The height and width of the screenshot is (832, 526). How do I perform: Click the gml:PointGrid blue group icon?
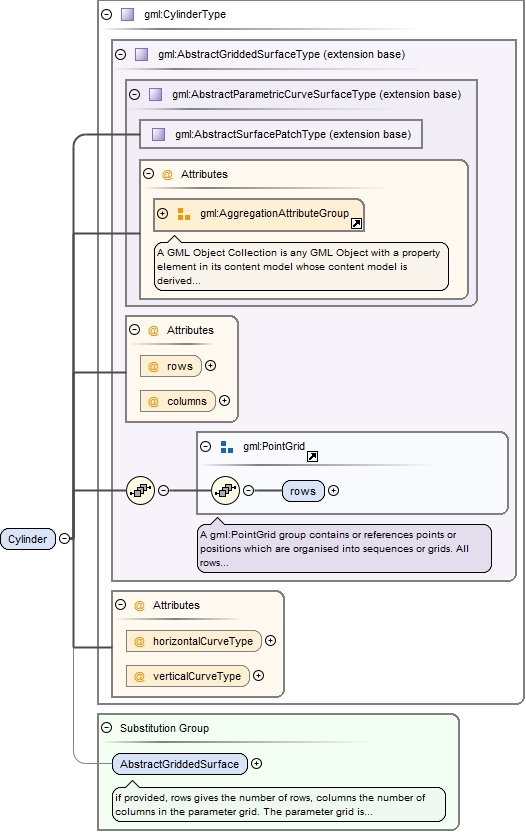point(227,447)
